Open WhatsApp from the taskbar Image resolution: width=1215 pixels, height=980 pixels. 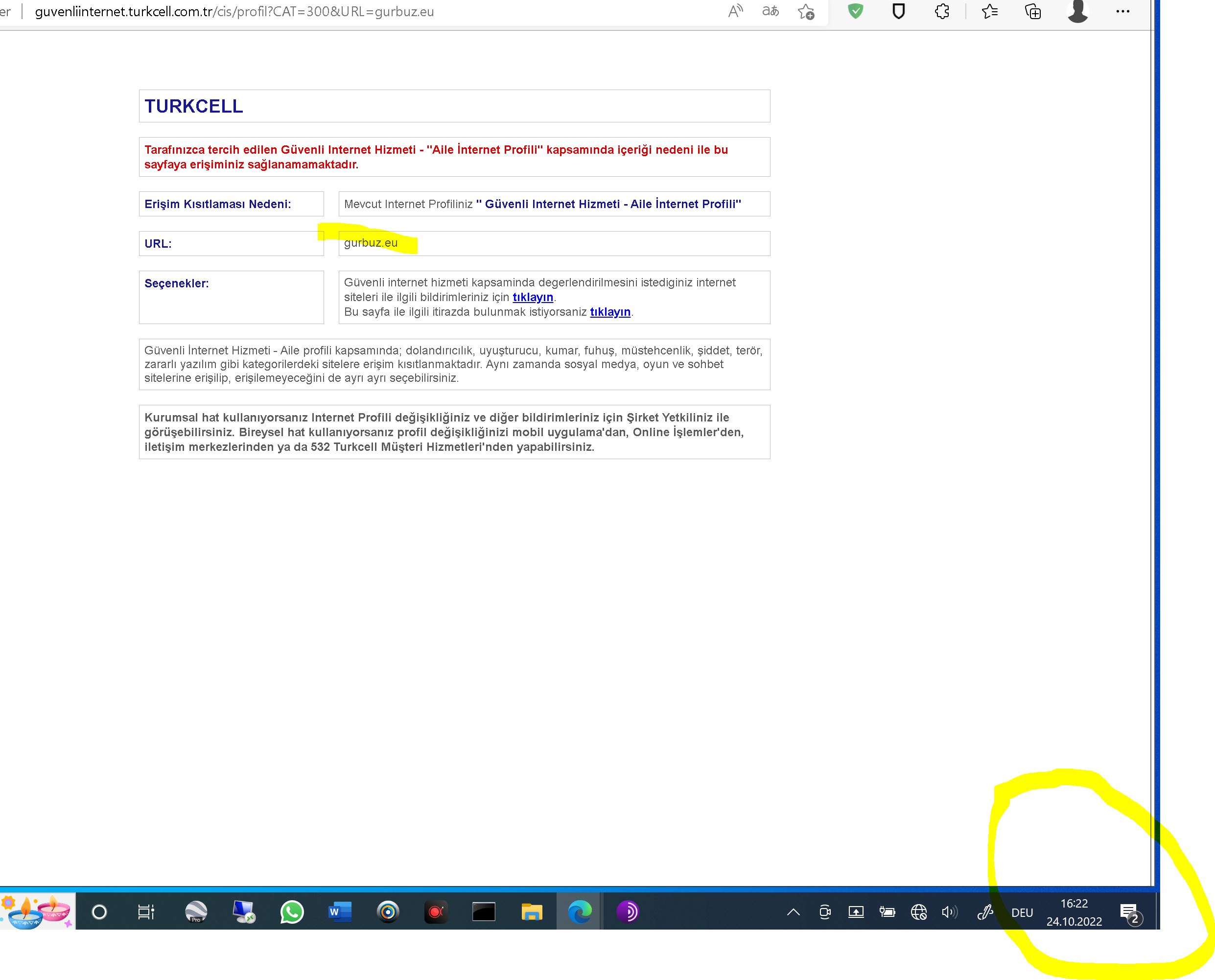[291, 911]
